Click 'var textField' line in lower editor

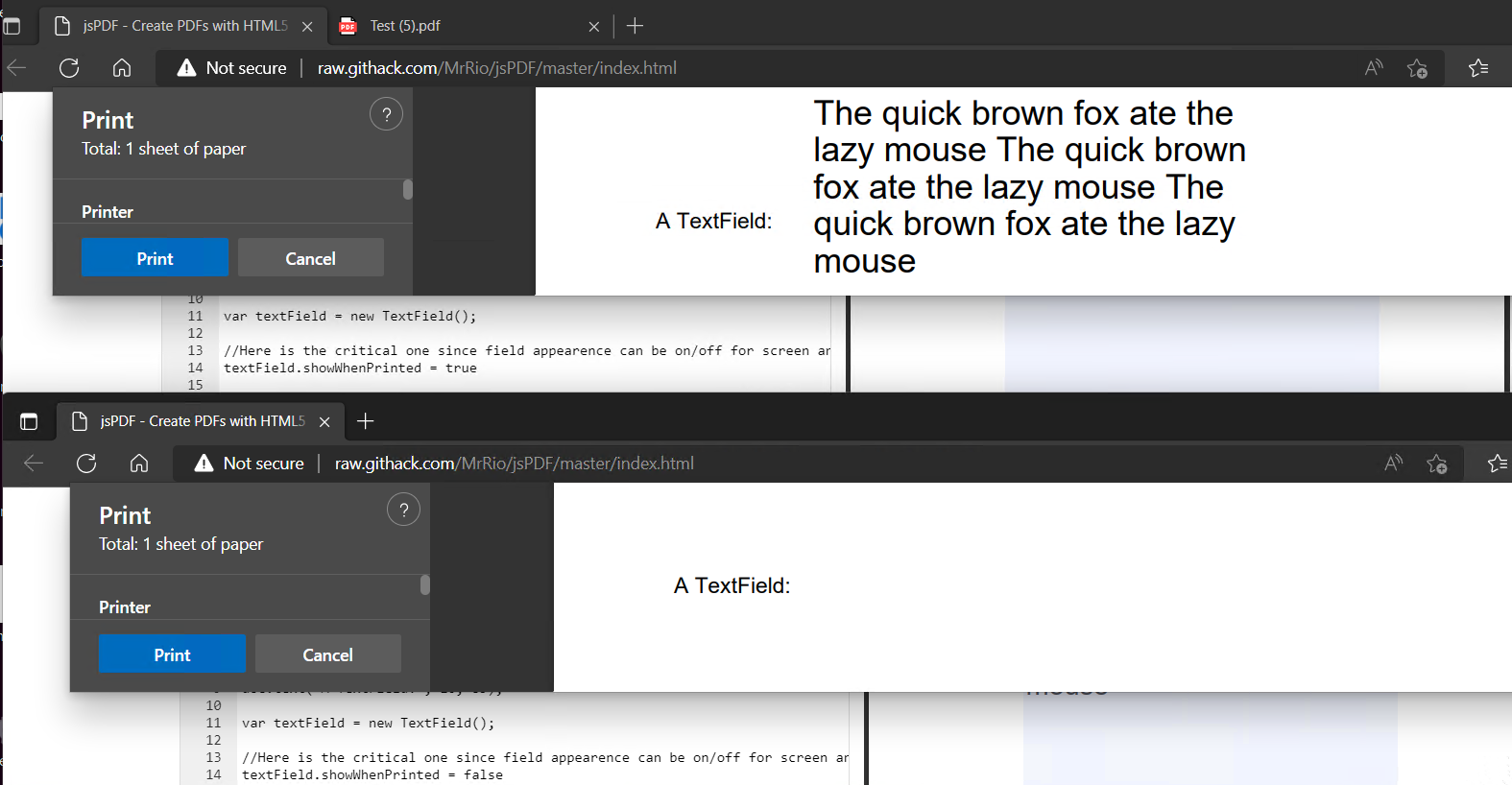click(x=369, y=723)
